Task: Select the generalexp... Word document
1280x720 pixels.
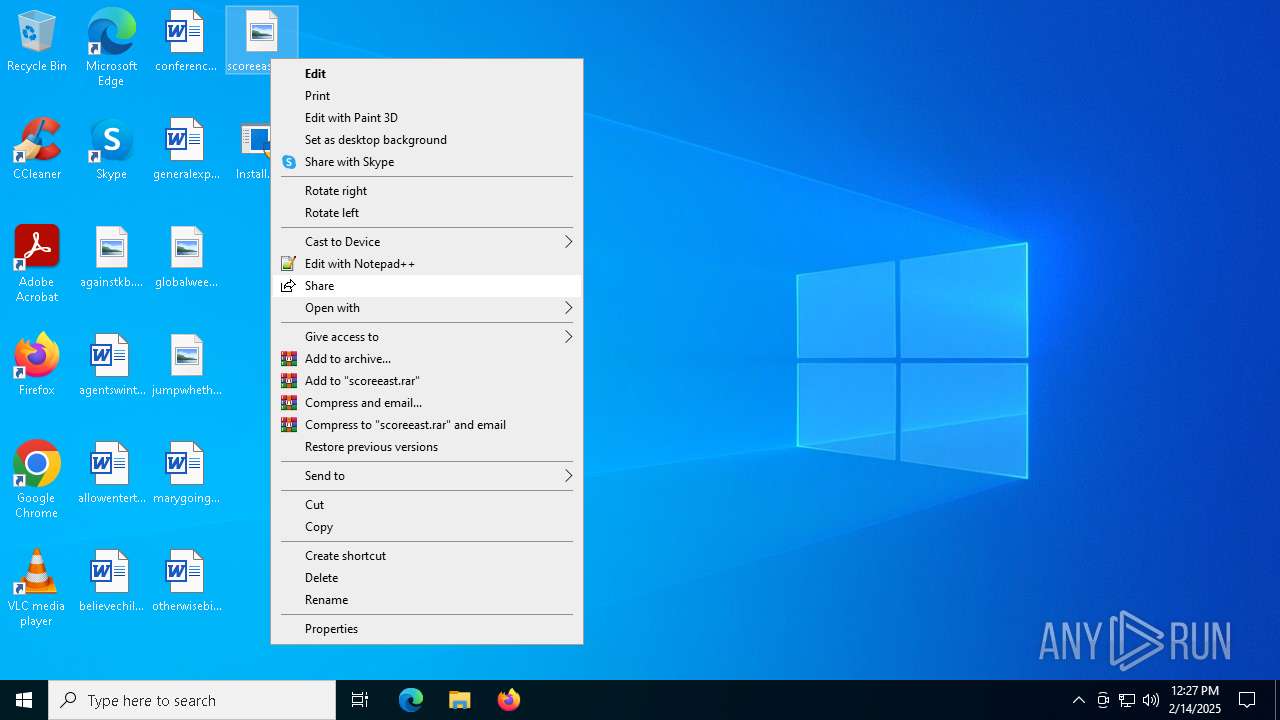Action: click(185, 150)
